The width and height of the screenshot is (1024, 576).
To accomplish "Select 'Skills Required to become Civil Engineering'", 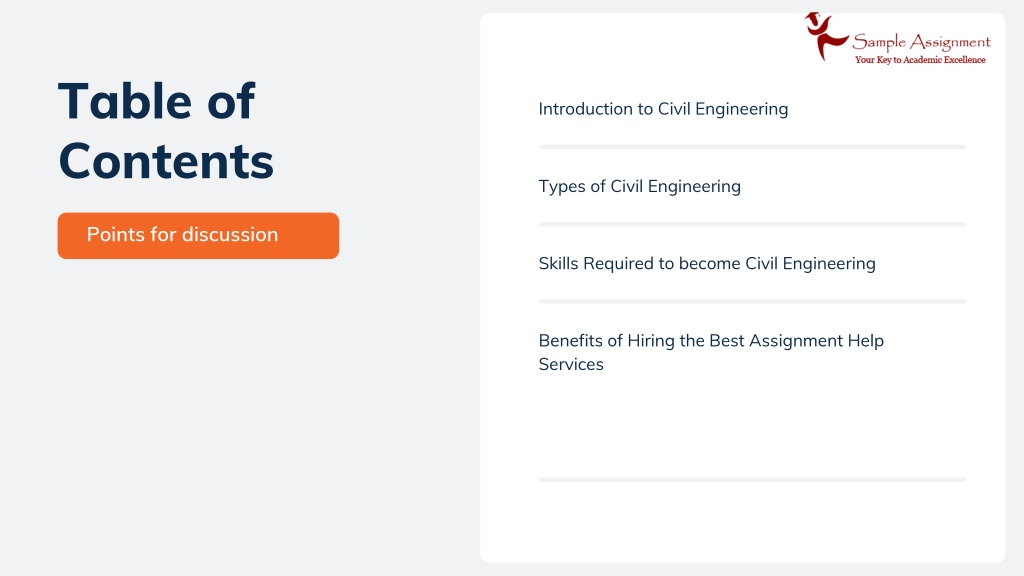I will 707,264.
